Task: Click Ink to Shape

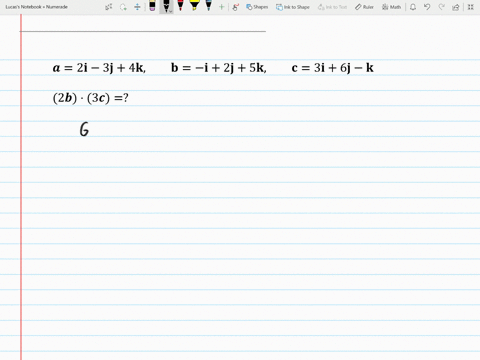Action: (x=293, y=7)
